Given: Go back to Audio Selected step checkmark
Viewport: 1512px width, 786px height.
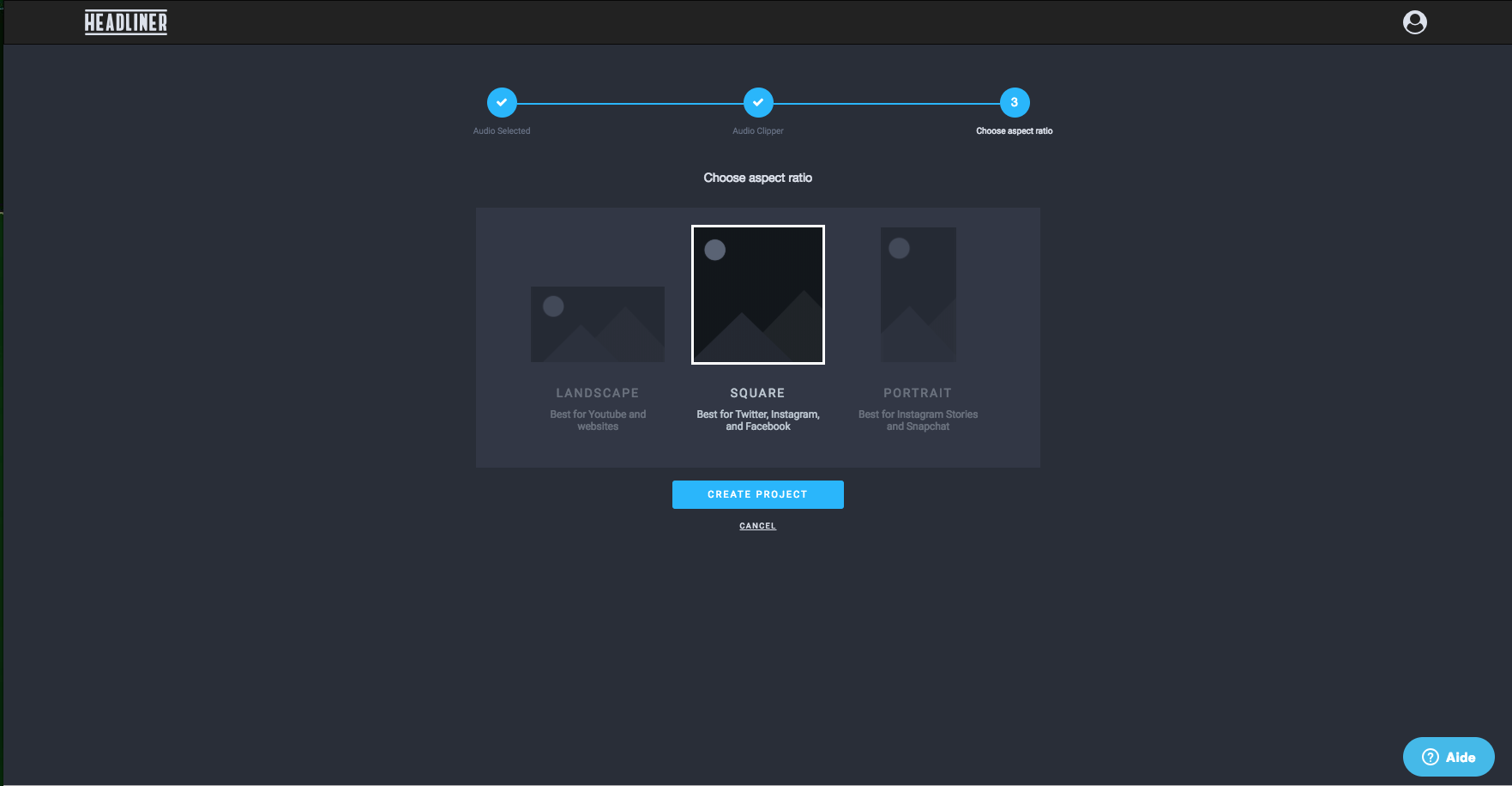Looking at the screenshot, I should [502, 102].
